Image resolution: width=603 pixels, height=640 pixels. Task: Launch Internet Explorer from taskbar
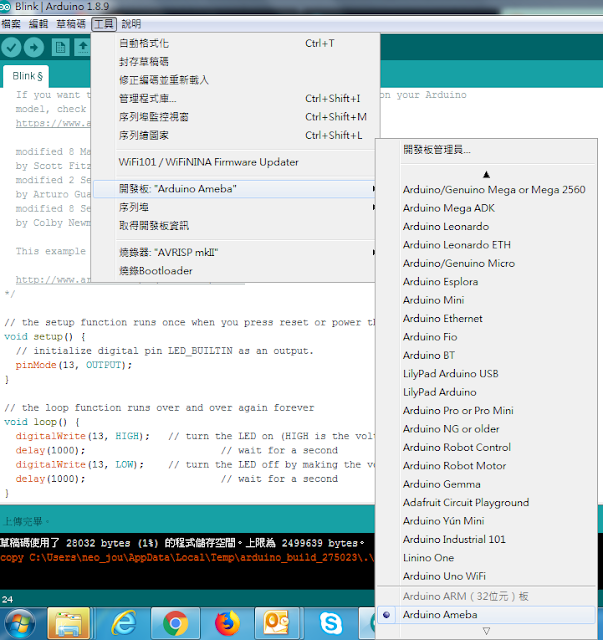click(x=124, y=624)
